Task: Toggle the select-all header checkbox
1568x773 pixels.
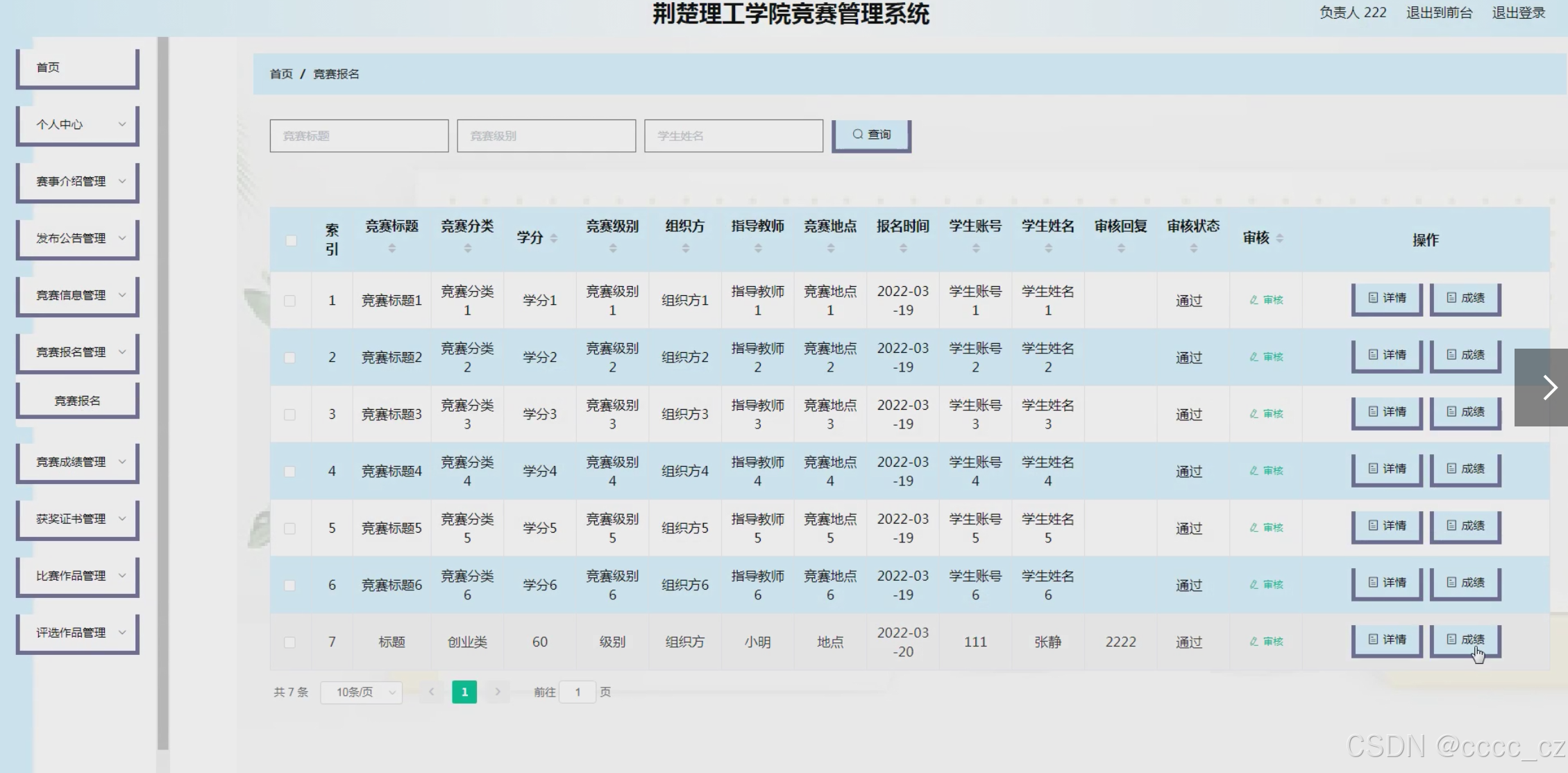Action: (291, 240)
